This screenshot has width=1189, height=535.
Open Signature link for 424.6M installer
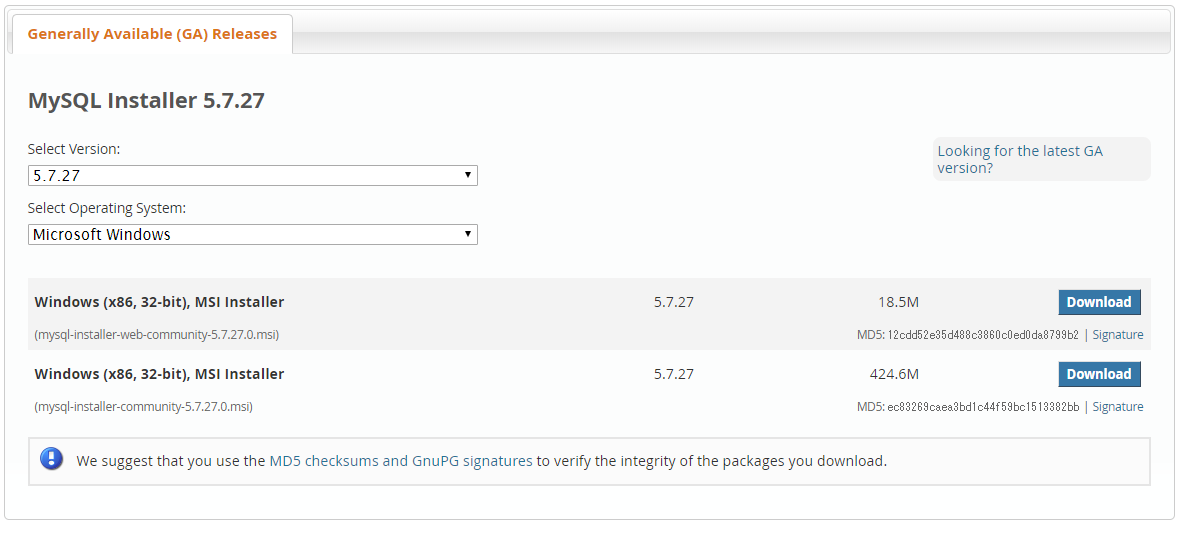[1118, 407]
